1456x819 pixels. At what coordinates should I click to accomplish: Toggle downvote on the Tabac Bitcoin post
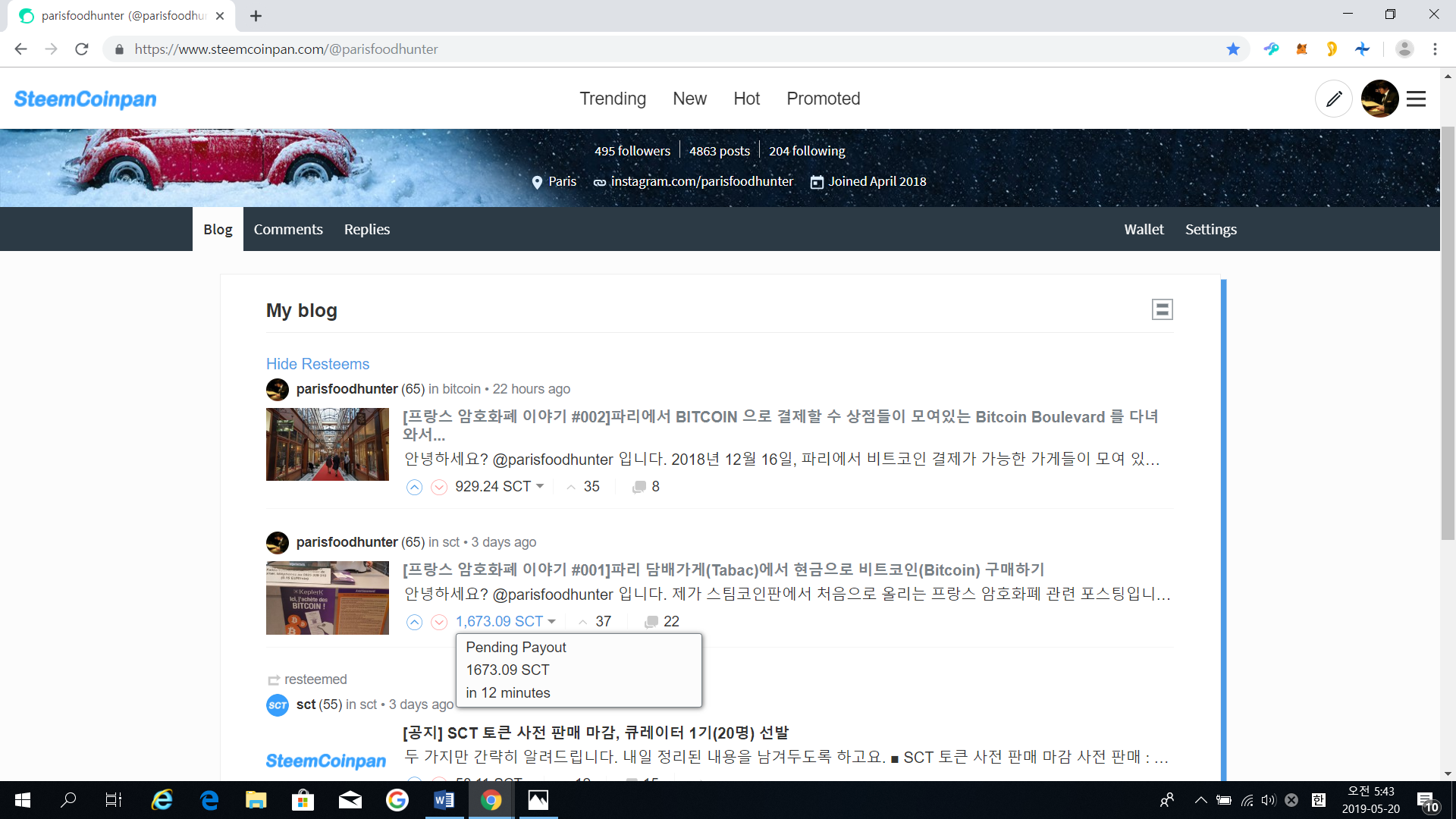click(439, 622)
